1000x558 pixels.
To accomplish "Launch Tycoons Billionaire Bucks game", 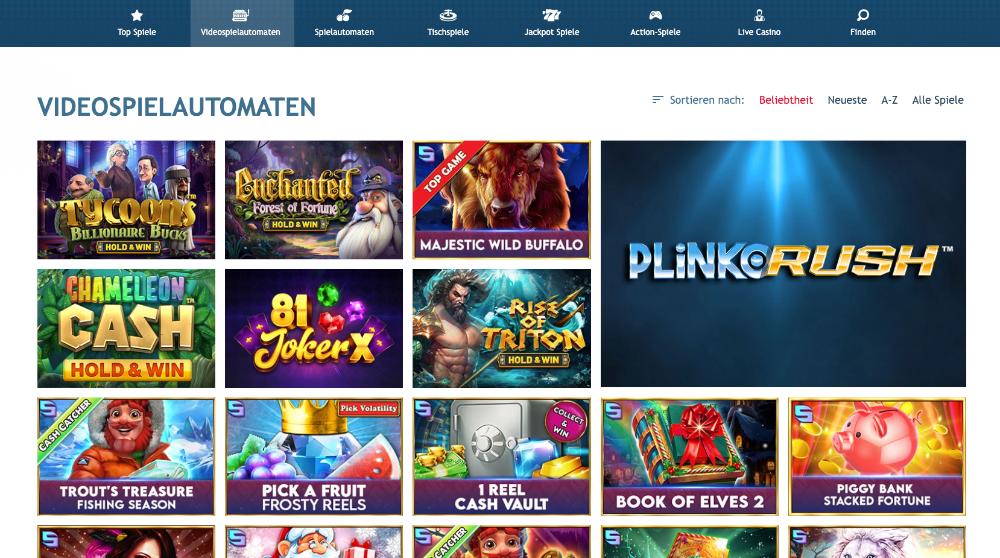I will click(126, 200).
